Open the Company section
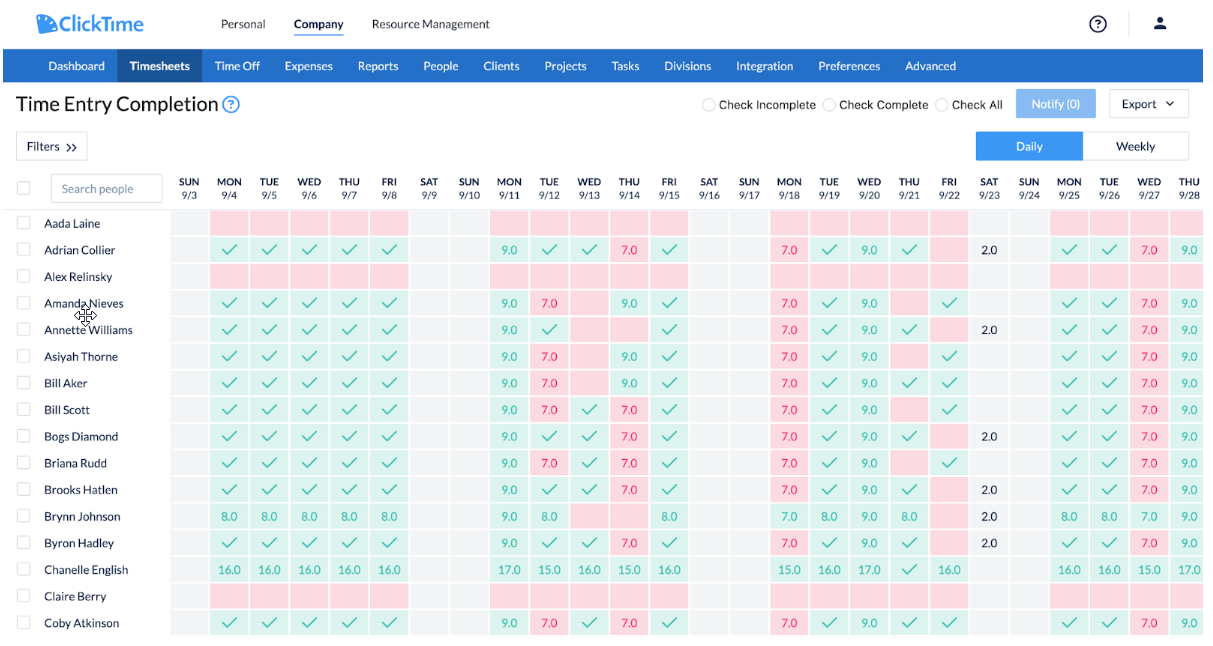This screenshot has height=646, width=1213. pos(318,24)
